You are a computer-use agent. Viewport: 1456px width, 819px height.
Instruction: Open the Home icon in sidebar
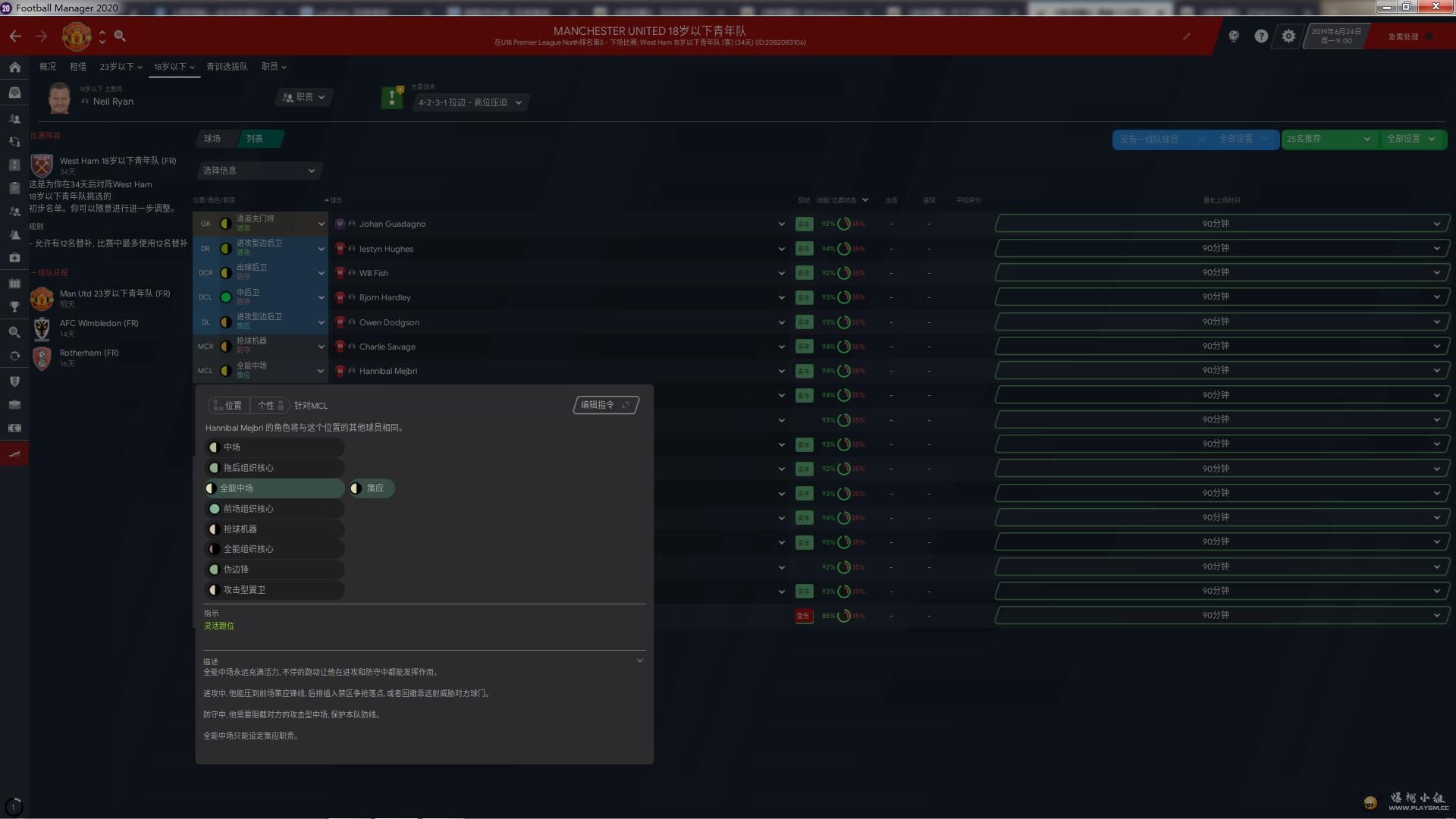pos(14,67)
